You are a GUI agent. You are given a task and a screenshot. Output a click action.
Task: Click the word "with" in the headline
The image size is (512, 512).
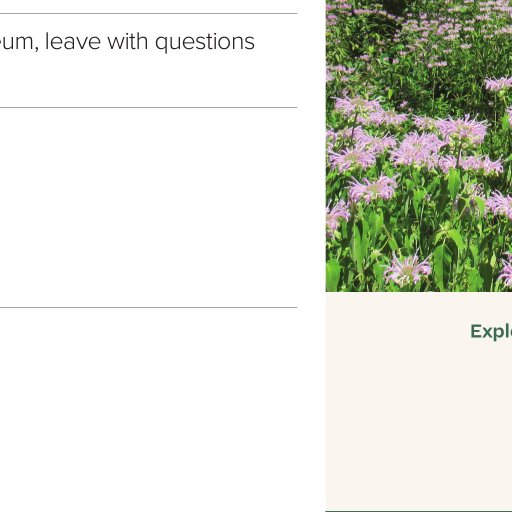coord(128,42)
